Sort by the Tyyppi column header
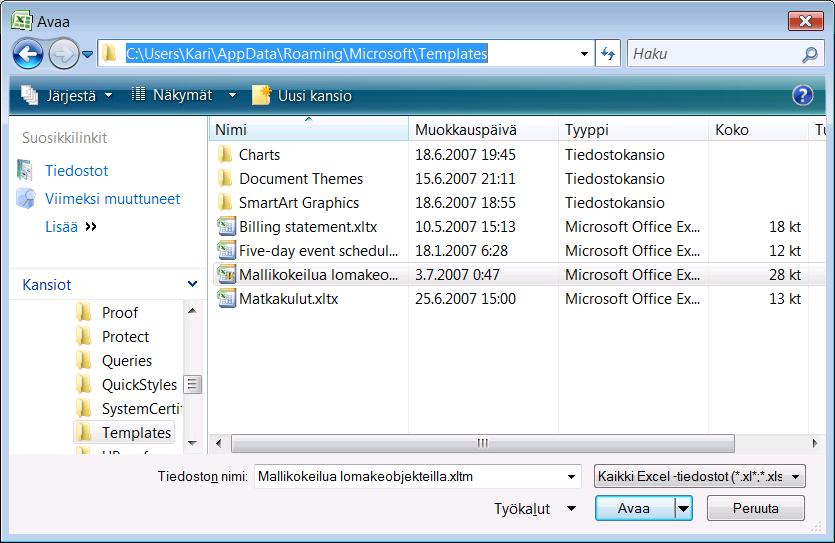Image resolution: width=835 pixels, height=543 pixels. (x=633, y=129)
